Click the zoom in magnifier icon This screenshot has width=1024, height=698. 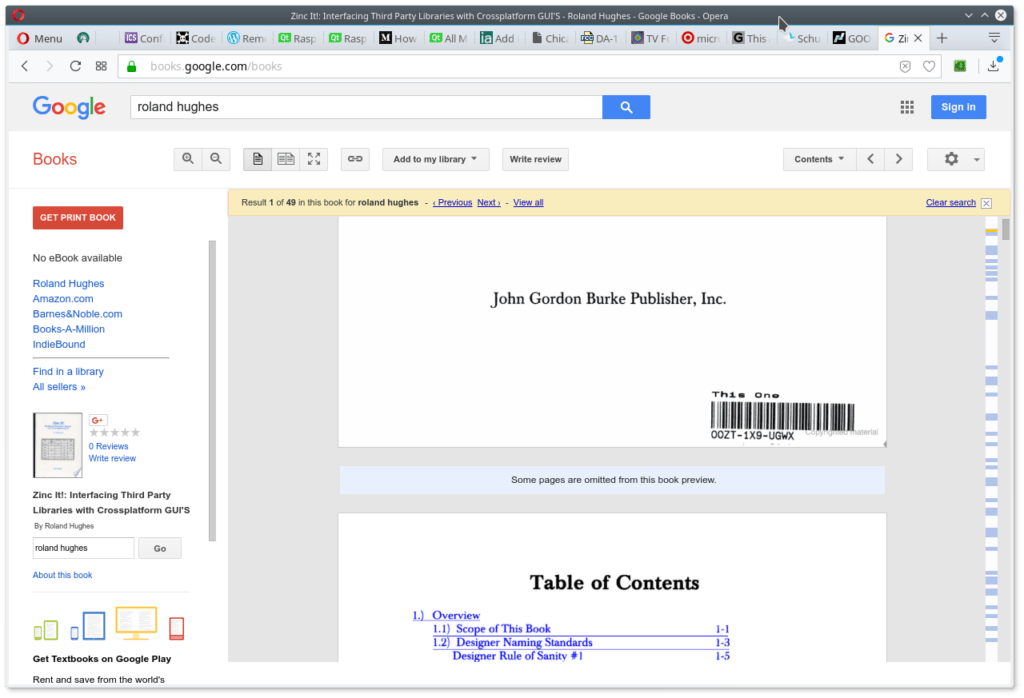tap(188, 159)
